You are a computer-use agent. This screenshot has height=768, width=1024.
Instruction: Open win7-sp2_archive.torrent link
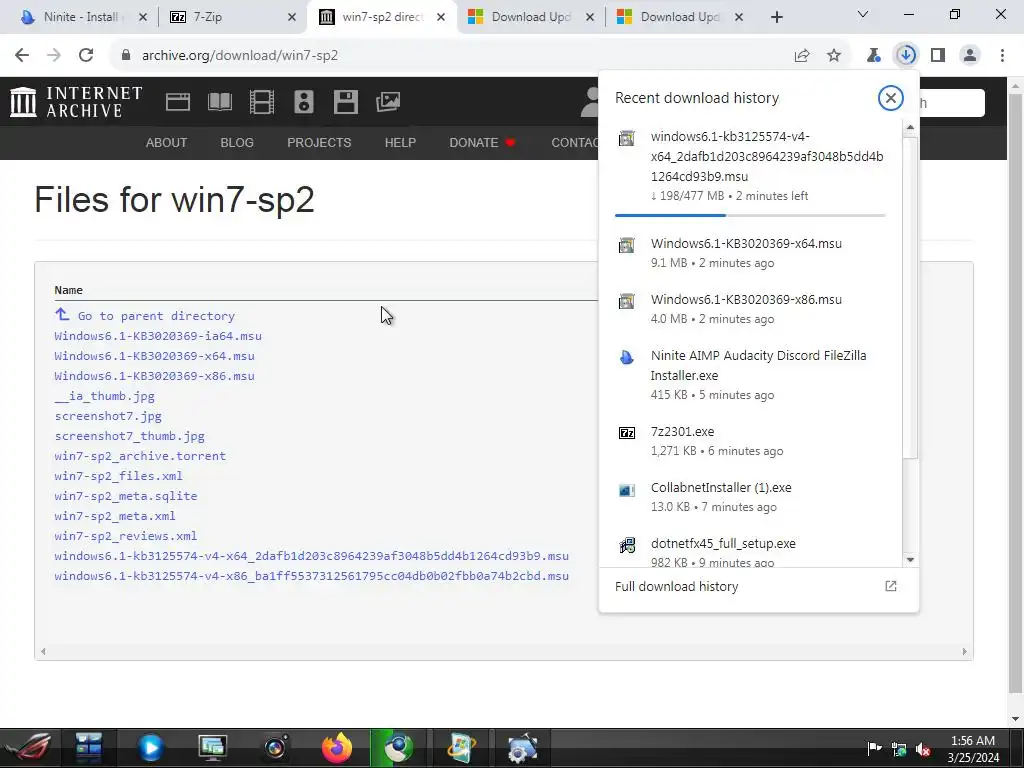point(140,456)
